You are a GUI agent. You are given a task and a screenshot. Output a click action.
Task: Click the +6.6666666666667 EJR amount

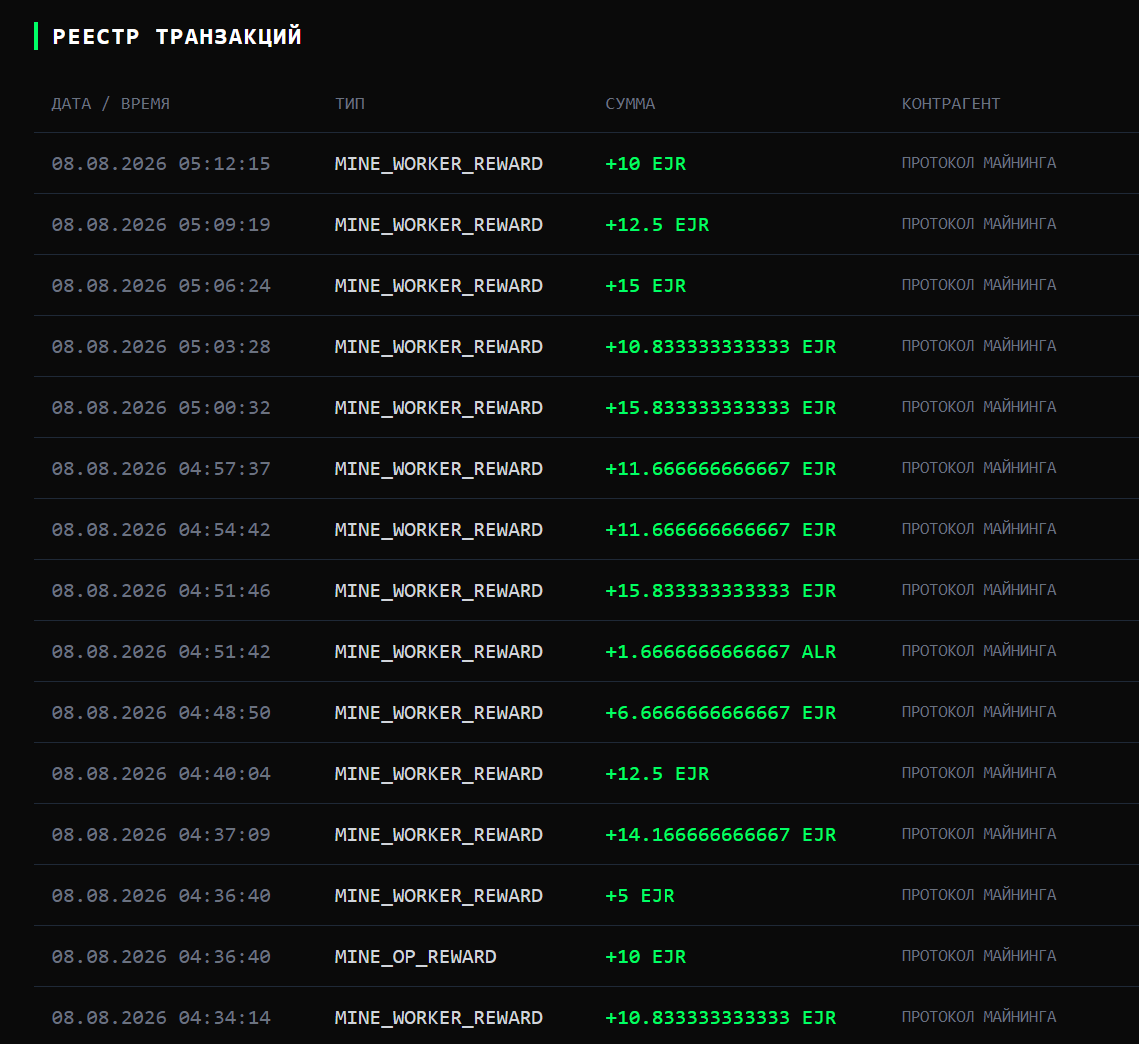pos(721,713)
